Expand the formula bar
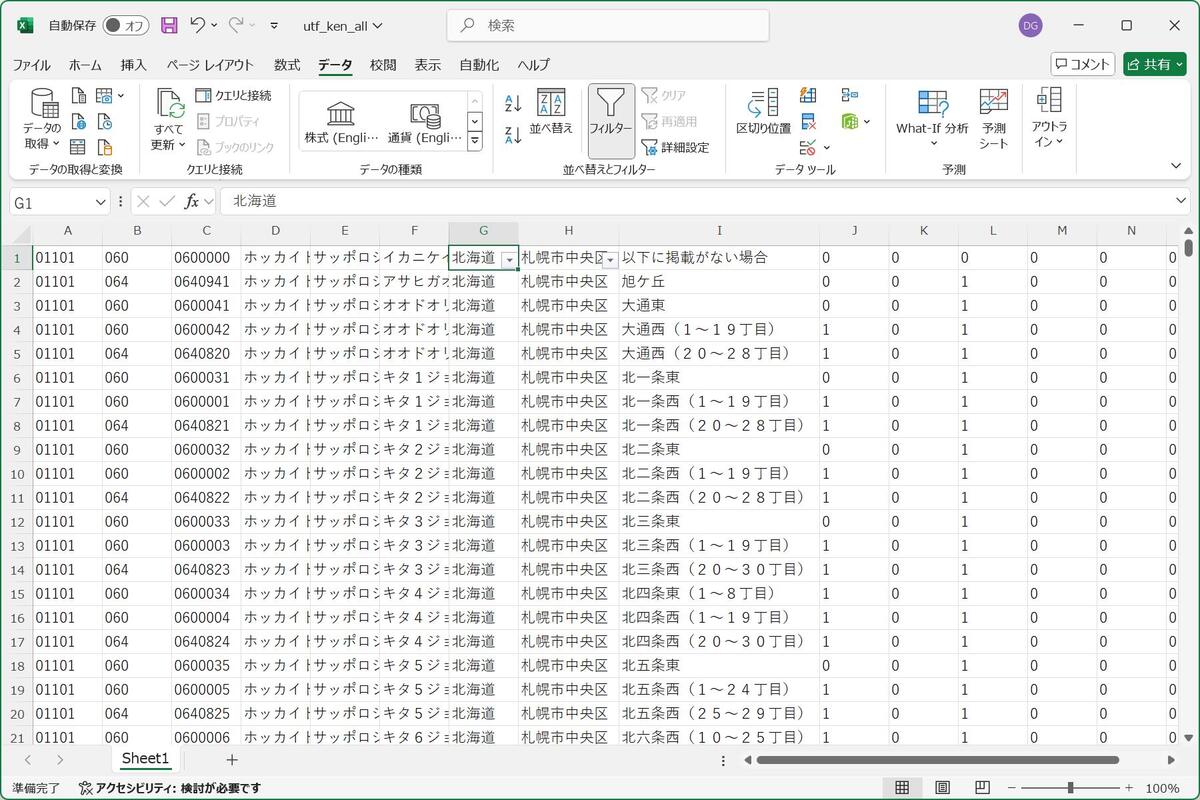 [x=1182, y=201]
